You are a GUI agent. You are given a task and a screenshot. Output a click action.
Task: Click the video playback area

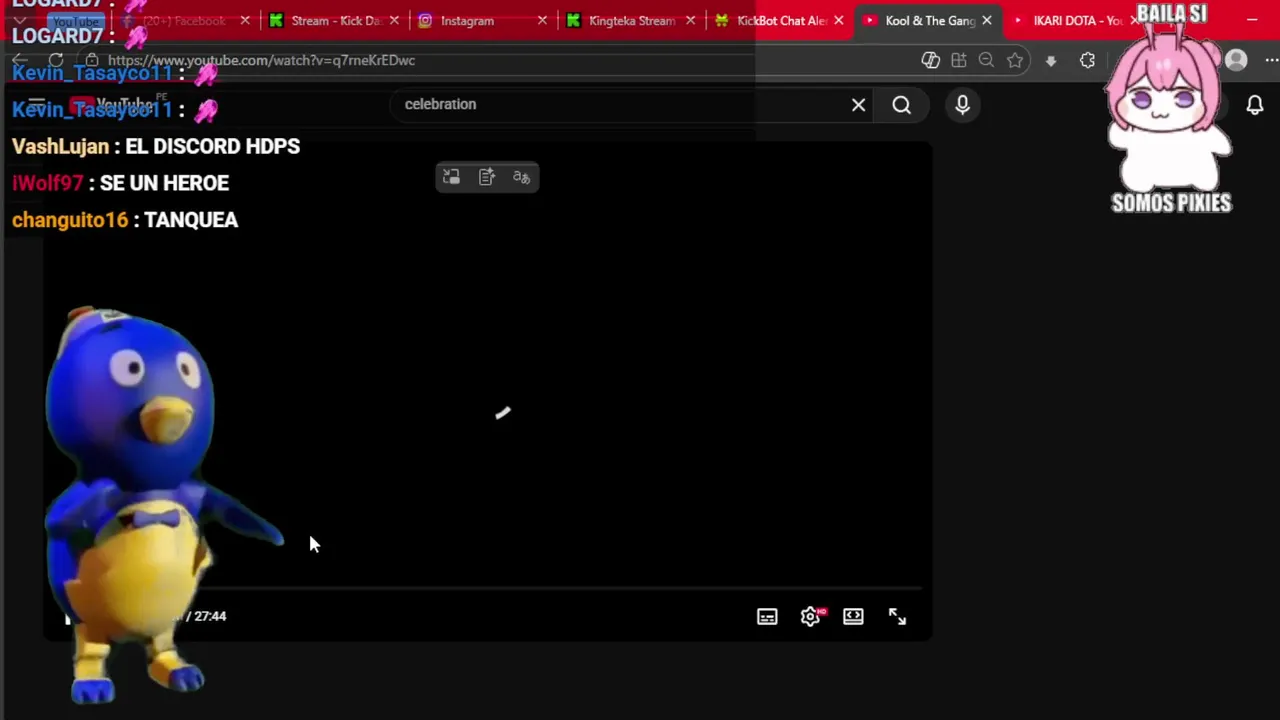[487, 390]
